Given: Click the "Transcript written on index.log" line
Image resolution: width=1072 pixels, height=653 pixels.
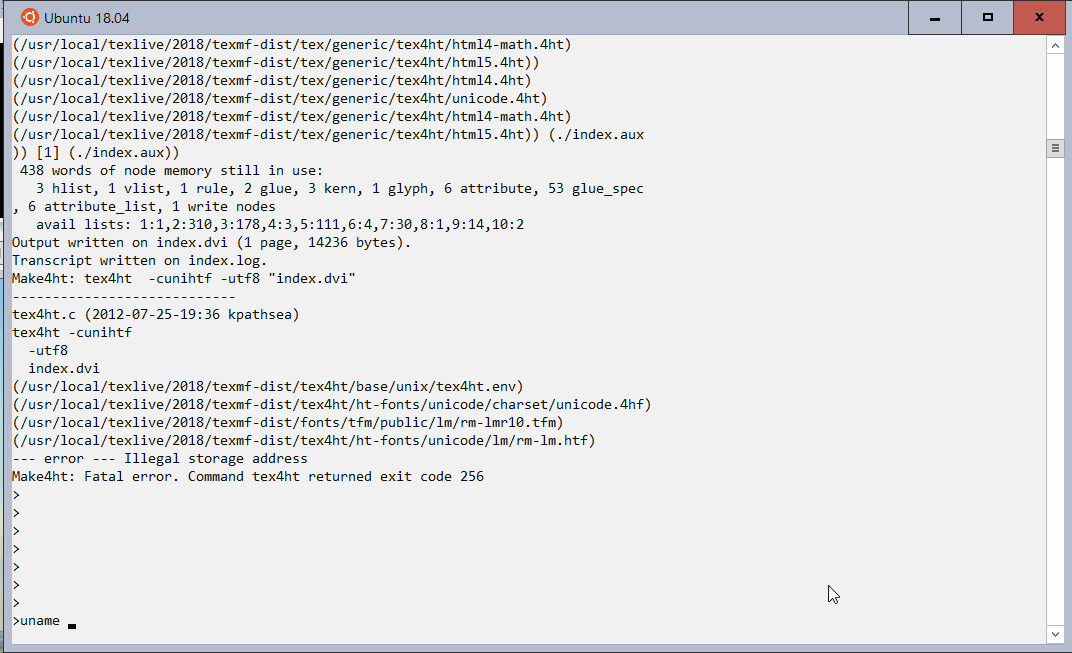Looking at the screenshot, I should point(139,261).
